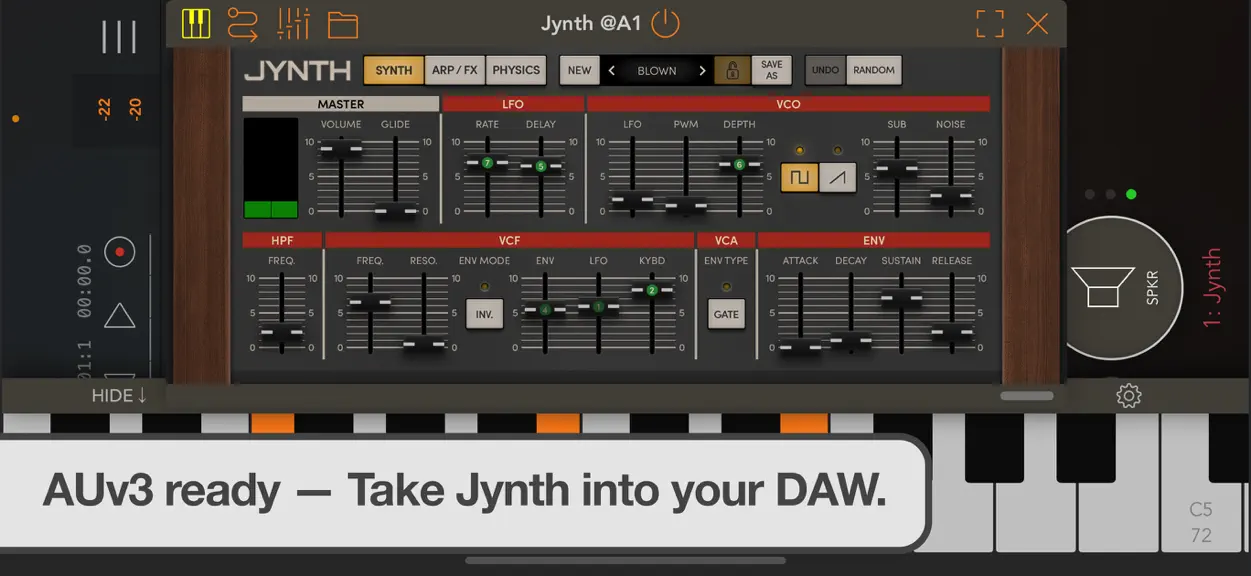Image resolution: width=1251 pixels, height=576 pixels.
Task: Adjust the SUB oscillator slider
Action: (897, 169)
